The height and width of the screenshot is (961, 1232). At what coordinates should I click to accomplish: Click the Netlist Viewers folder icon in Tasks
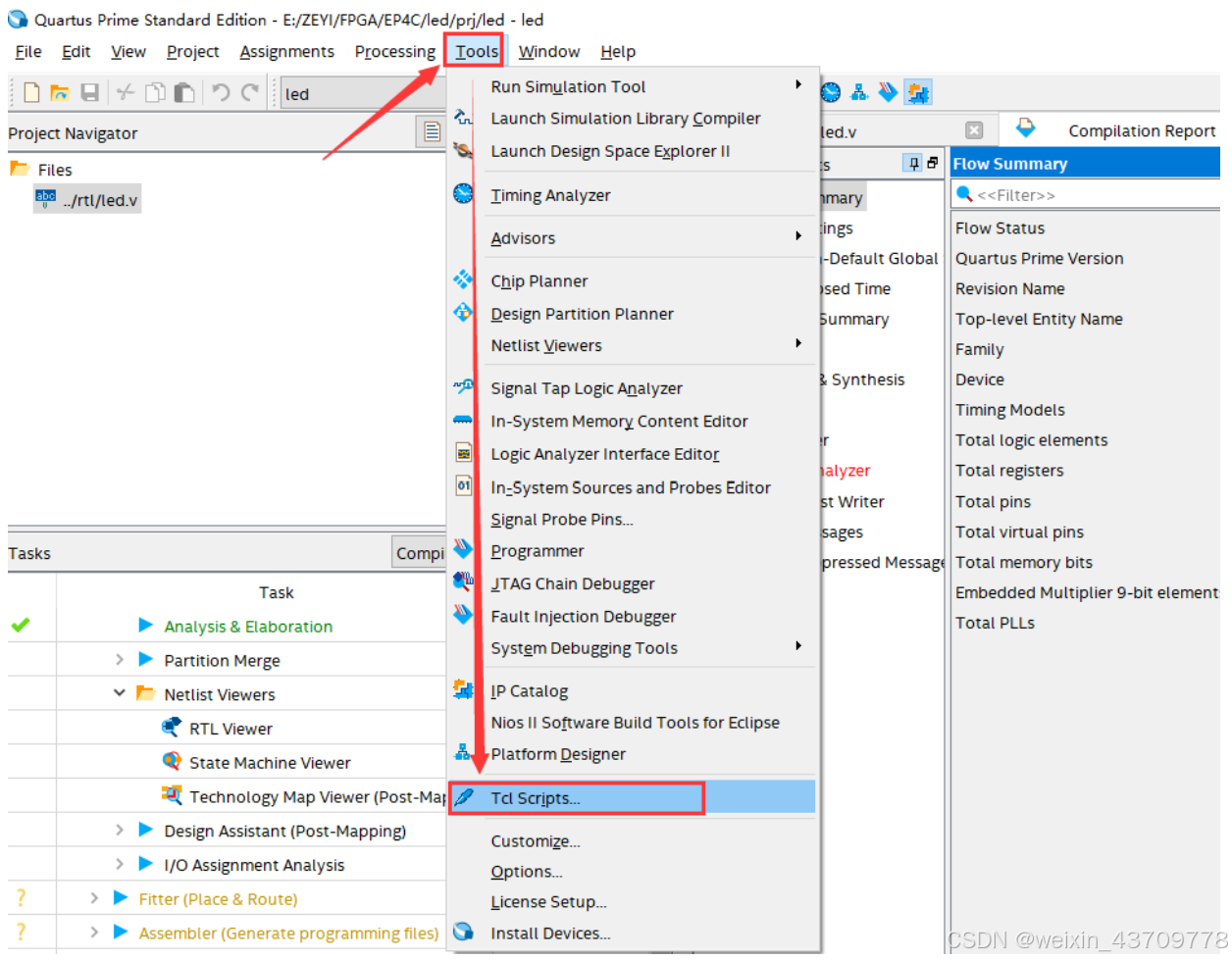pyautogui.click(x=146, y=693)
